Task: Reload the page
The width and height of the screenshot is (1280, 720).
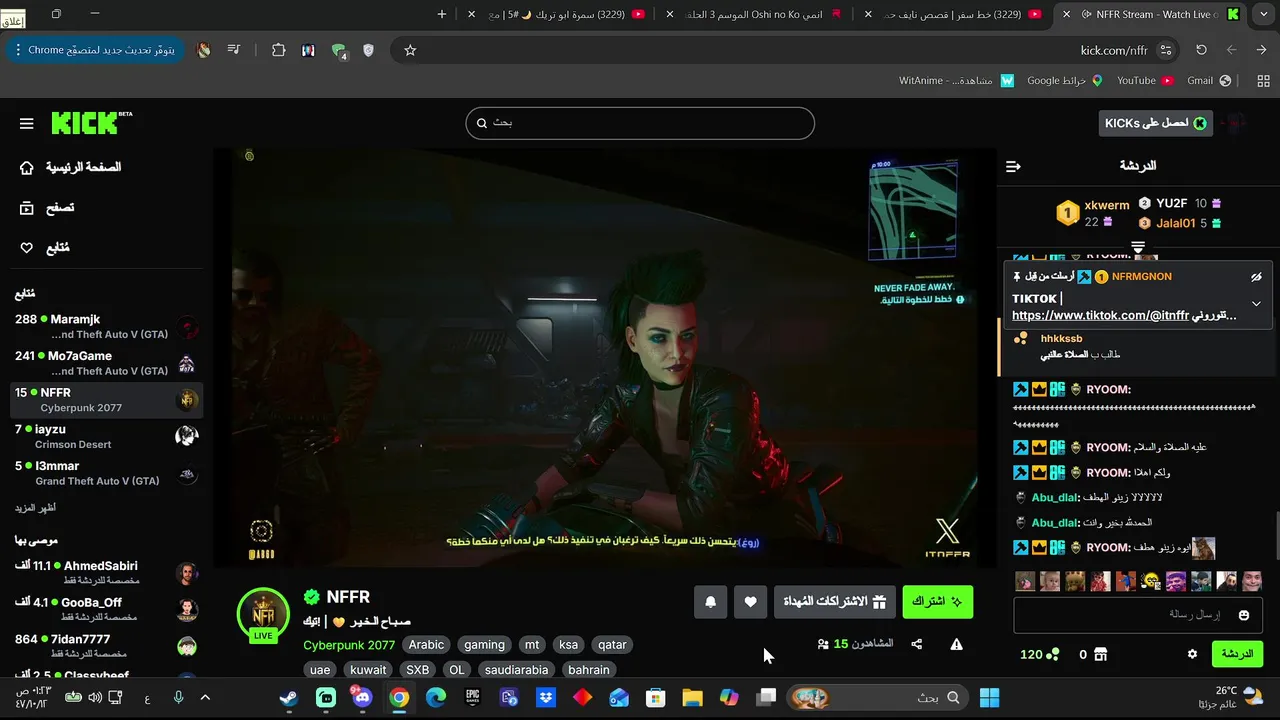Action: pos(1201,50)
